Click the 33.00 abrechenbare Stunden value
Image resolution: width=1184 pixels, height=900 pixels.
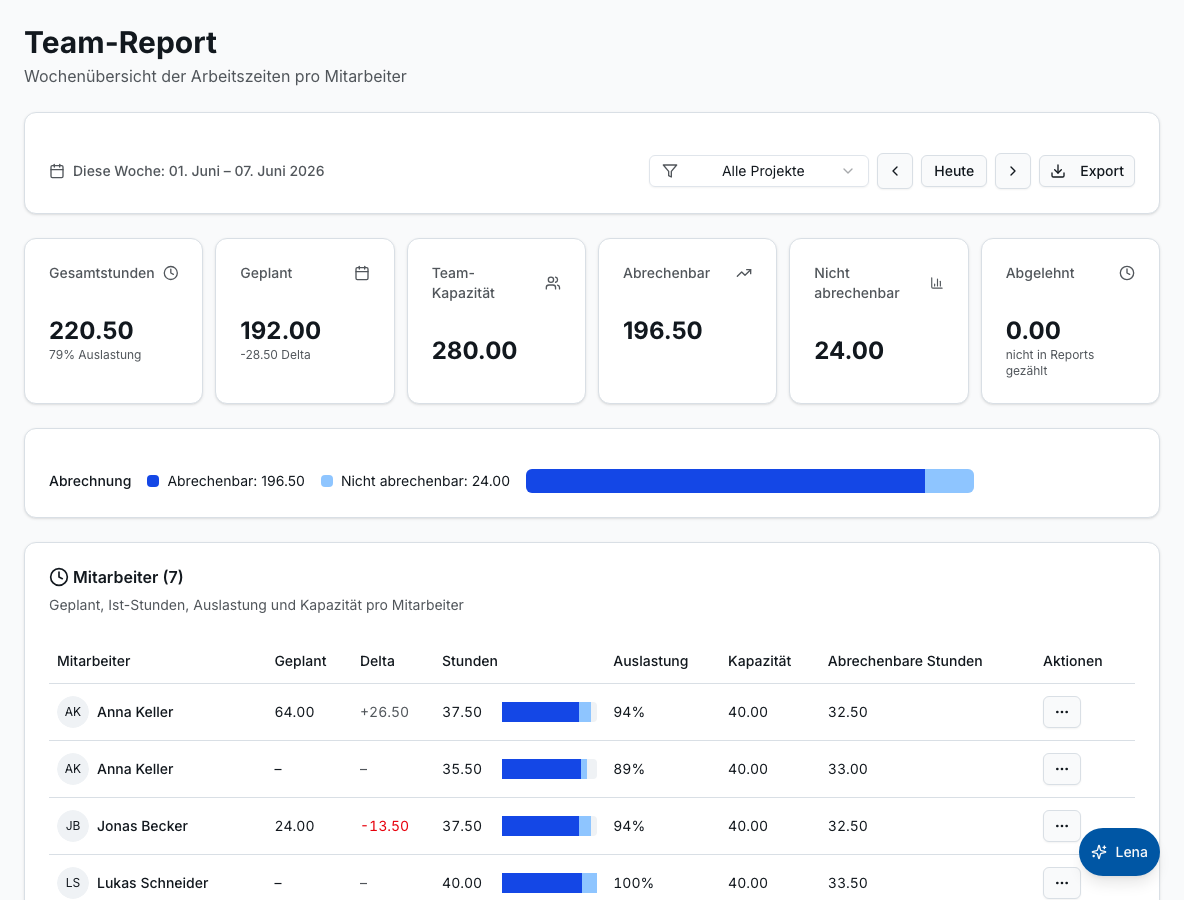click(x=848, y=769)
